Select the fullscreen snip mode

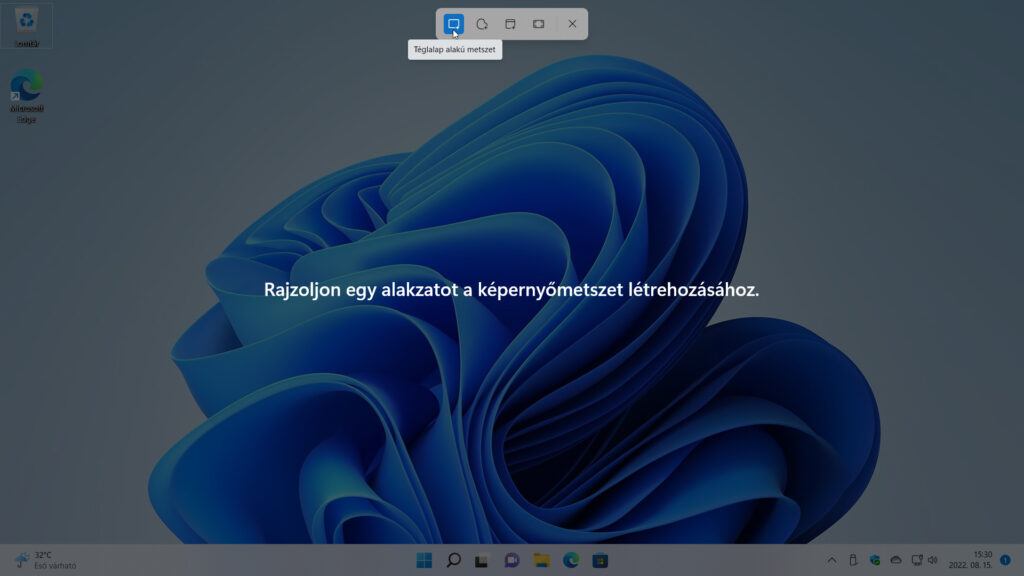click(538, 24)
